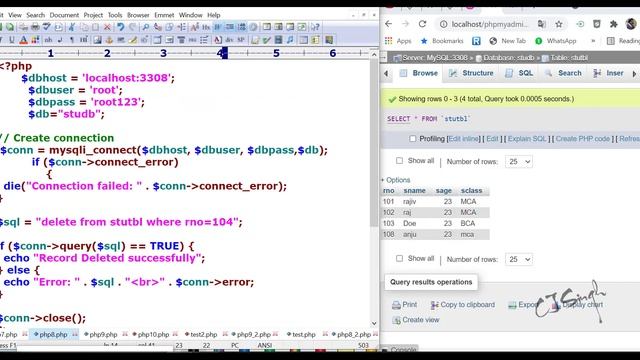Click the blue Undo arrow in editor toolbar
This screenshot has width=640, height=360.
121,27
